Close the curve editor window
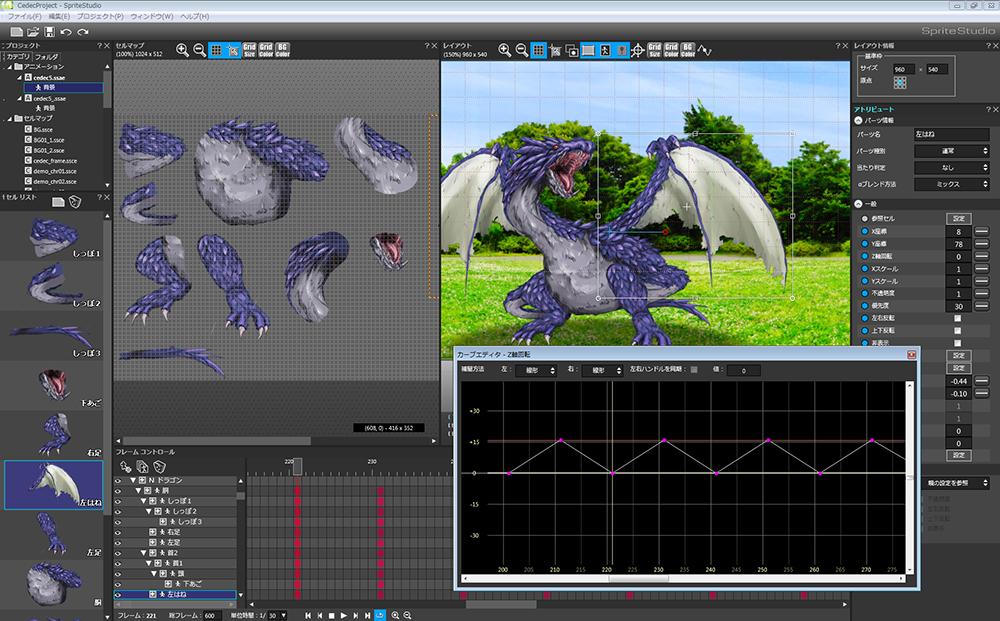1000x621 pixels. (911, 354)
